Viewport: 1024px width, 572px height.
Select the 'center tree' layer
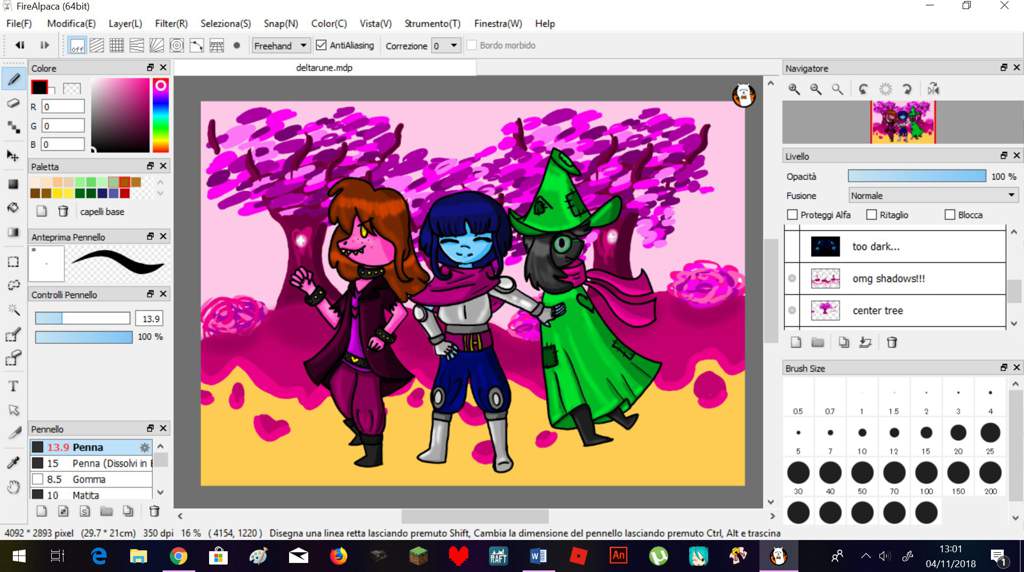(x=895, y=311)
